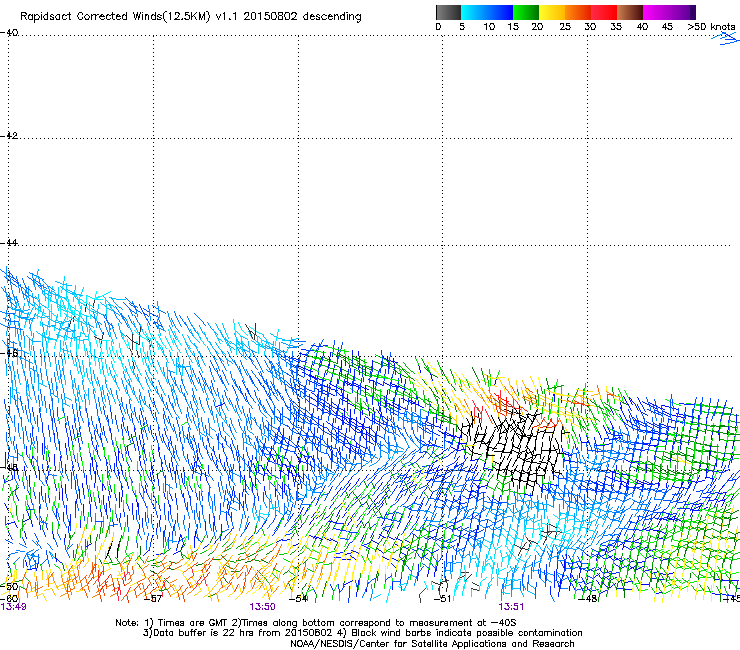
Task: Click the '25' tick label on the legend
Action: click(x=565, y=27)
